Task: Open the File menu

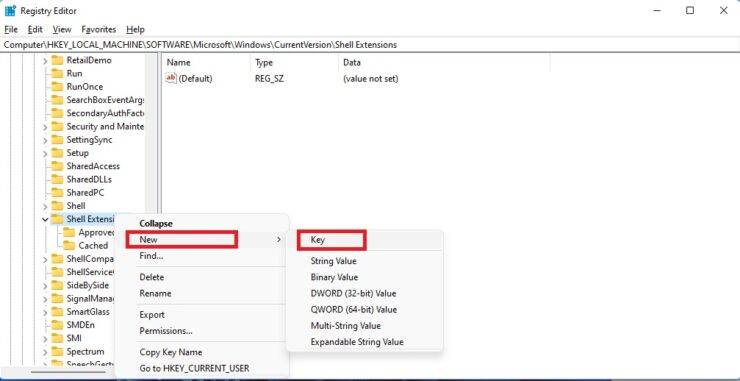Action: [x=11, y=29]
